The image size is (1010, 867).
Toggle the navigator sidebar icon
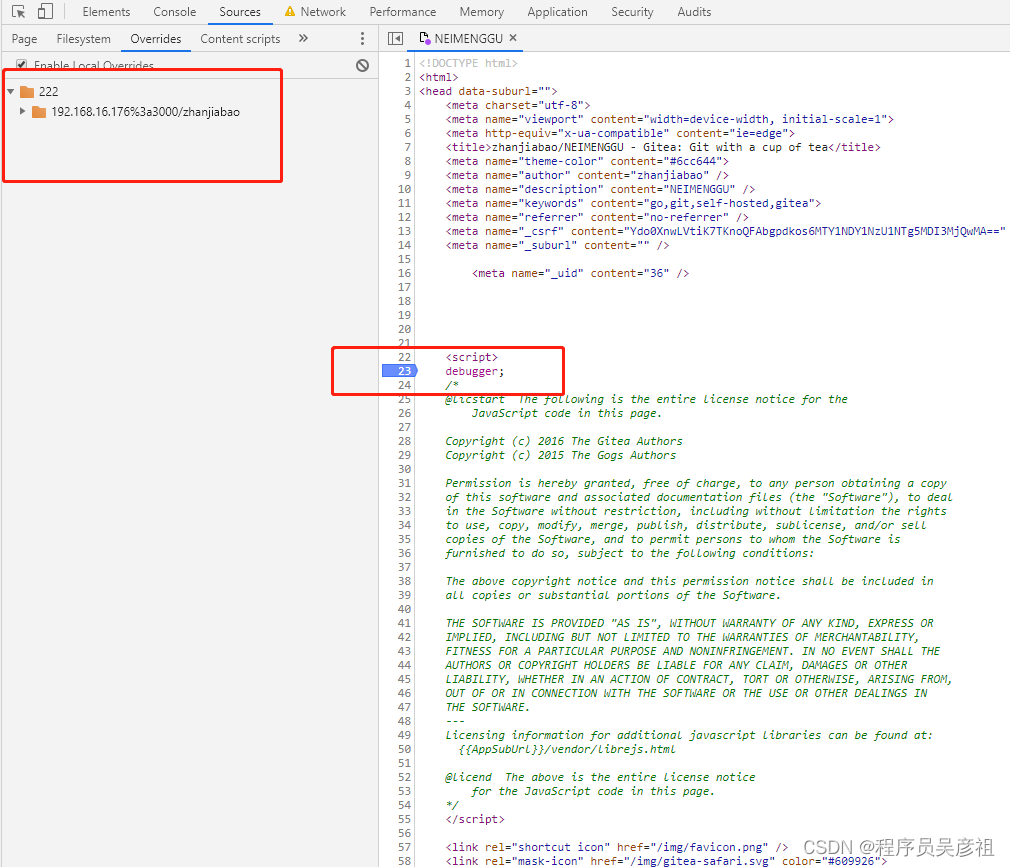395,39
